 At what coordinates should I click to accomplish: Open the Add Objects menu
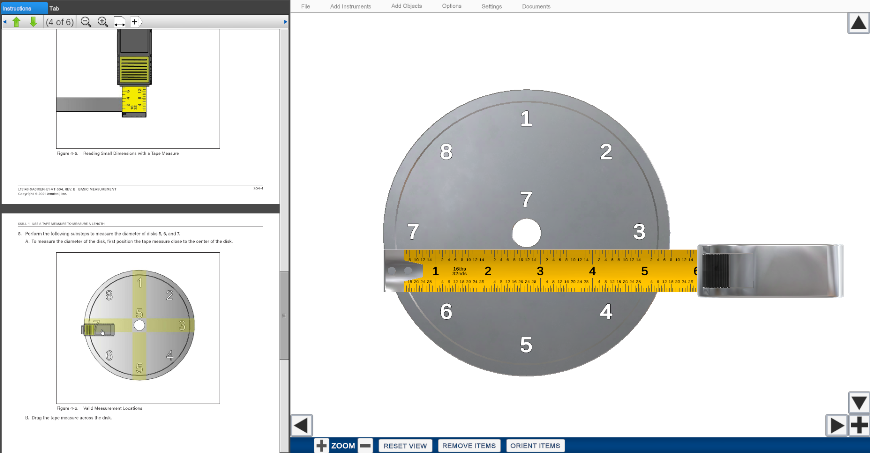pyautogui.click(x=406, y=6)
